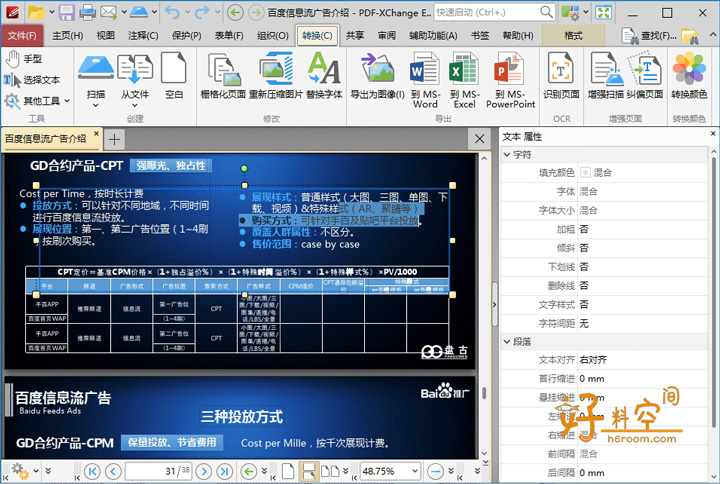720x484 pixels.
Task: Switch to the 格式 Format tab
Action: pyautogui.click(x=573, y=35)
